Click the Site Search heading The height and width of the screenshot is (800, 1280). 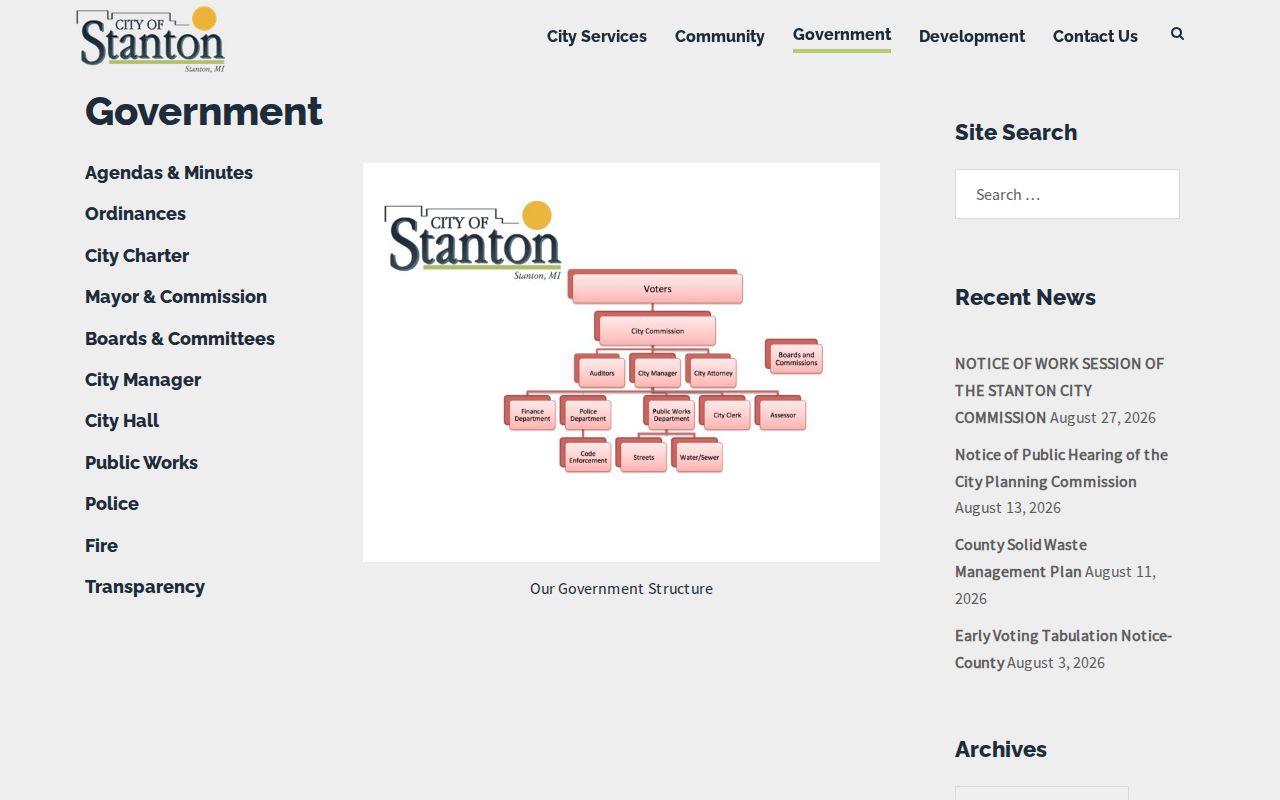click(1016, 132)
